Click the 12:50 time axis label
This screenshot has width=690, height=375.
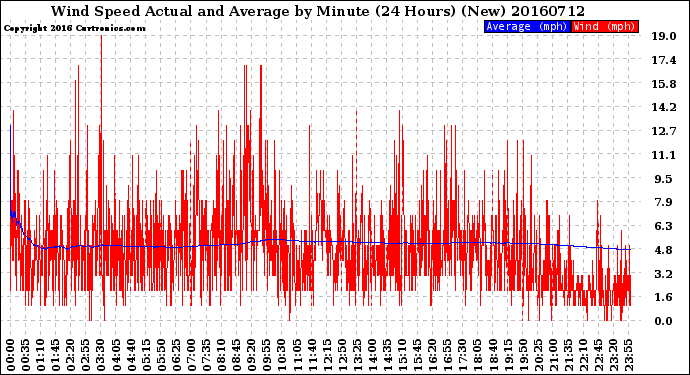tap(342, 355)
